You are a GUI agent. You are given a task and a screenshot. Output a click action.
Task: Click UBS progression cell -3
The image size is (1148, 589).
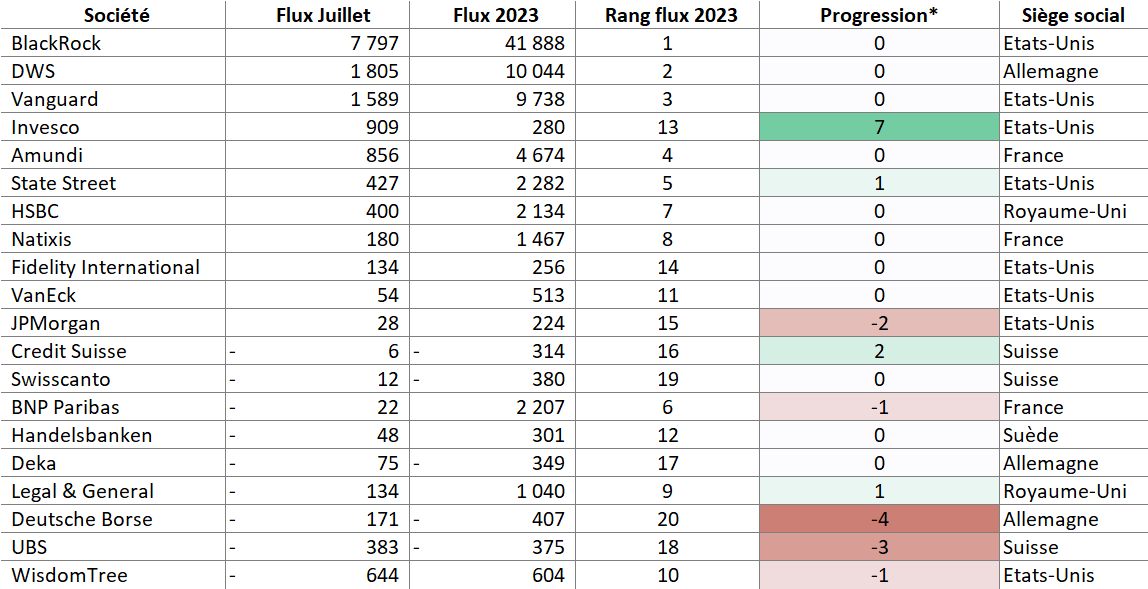coord(879,547)
